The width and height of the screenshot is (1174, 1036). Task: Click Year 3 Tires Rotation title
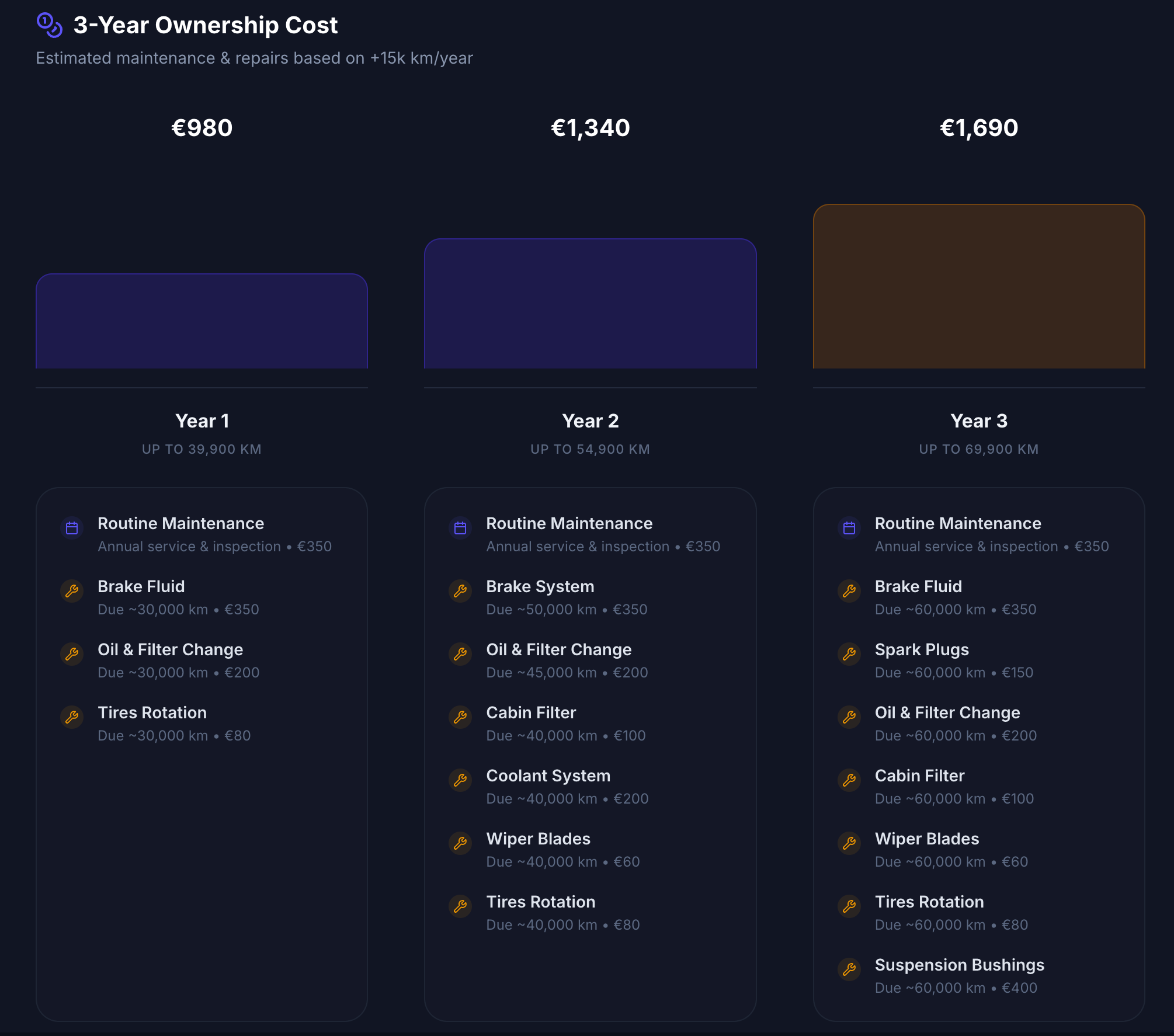coord(929,902)
